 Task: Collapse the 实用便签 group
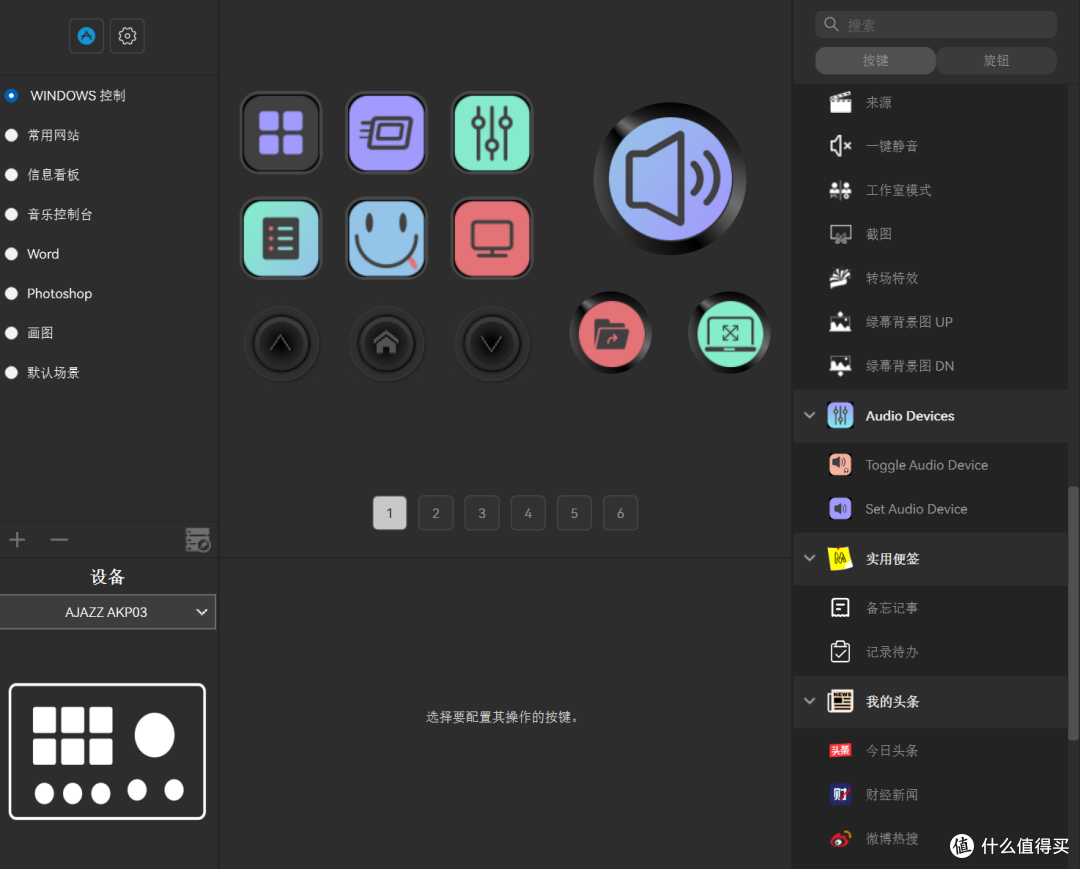[810, 558]
